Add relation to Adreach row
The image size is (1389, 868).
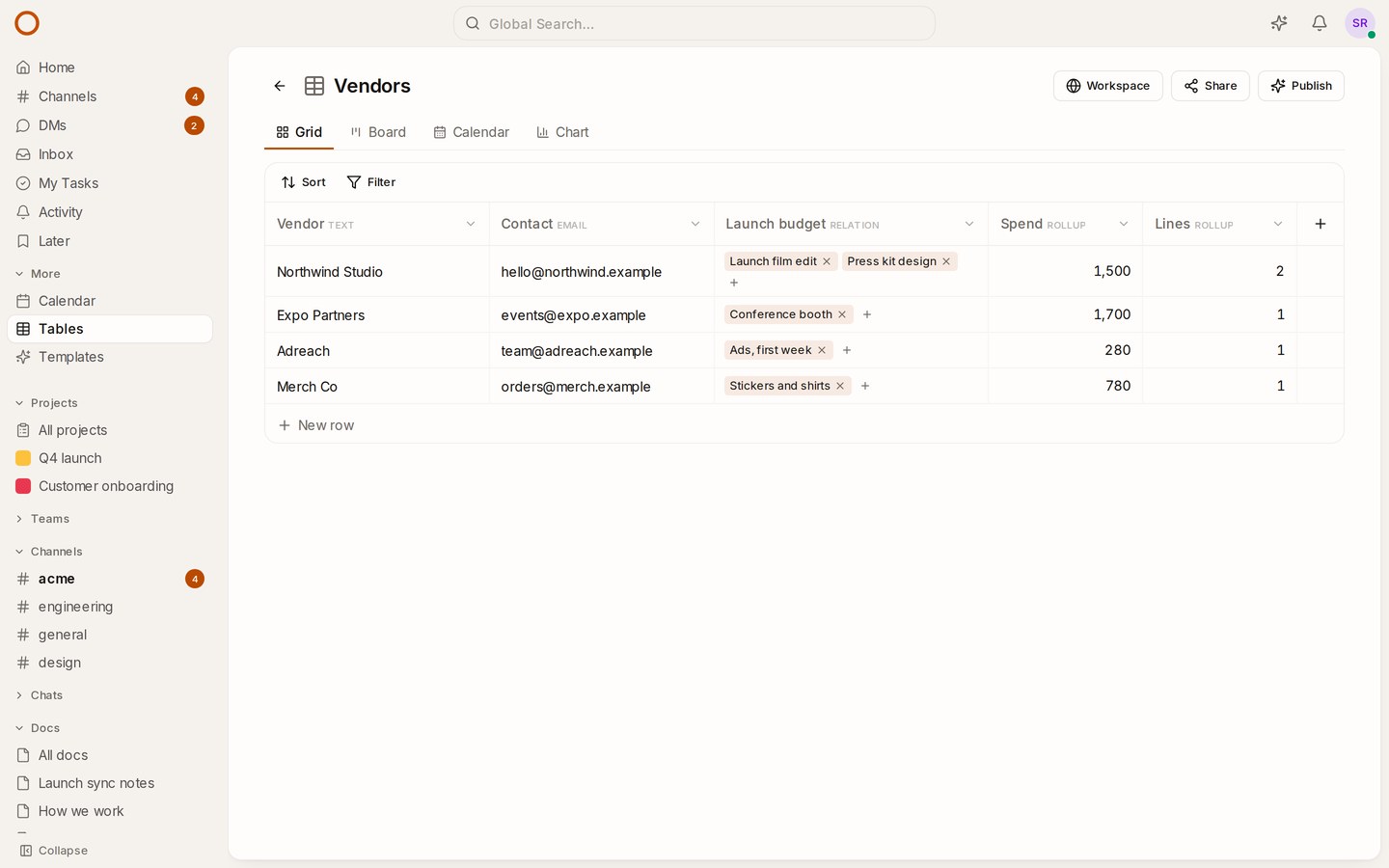[x=847, y=350]
